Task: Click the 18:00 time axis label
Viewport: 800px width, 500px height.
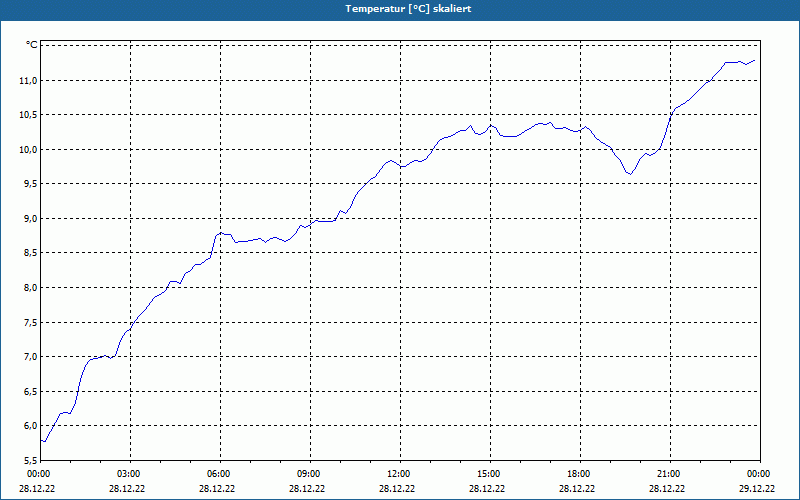Action: [580, 474]
